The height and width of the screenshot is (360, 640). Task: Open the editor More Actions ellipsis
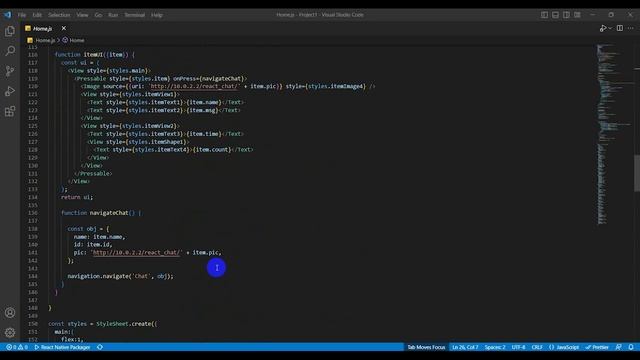click(x=631, y=28)
